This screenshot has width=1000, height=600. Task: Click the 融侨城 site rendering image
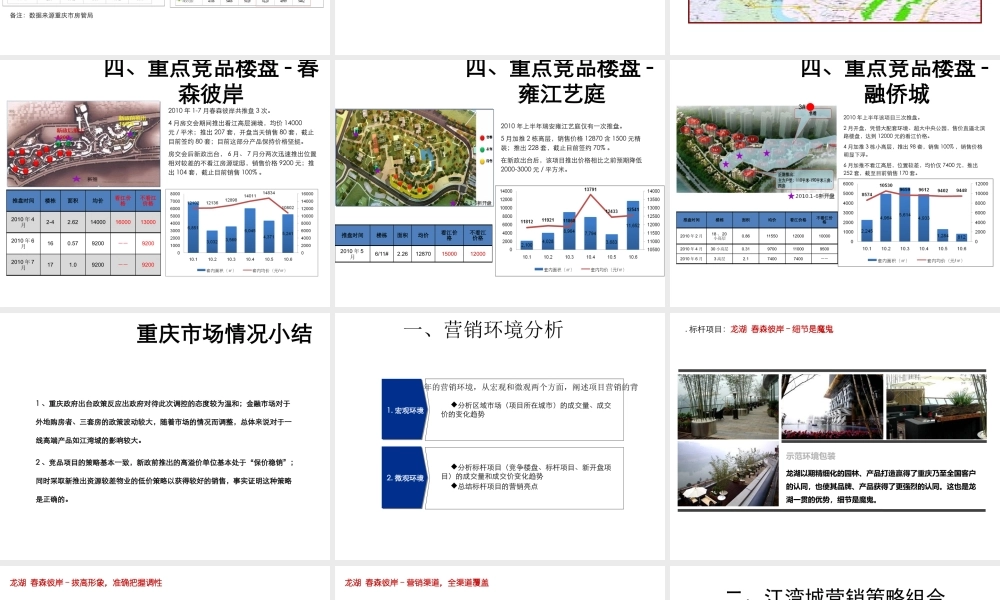coord(756,150)
